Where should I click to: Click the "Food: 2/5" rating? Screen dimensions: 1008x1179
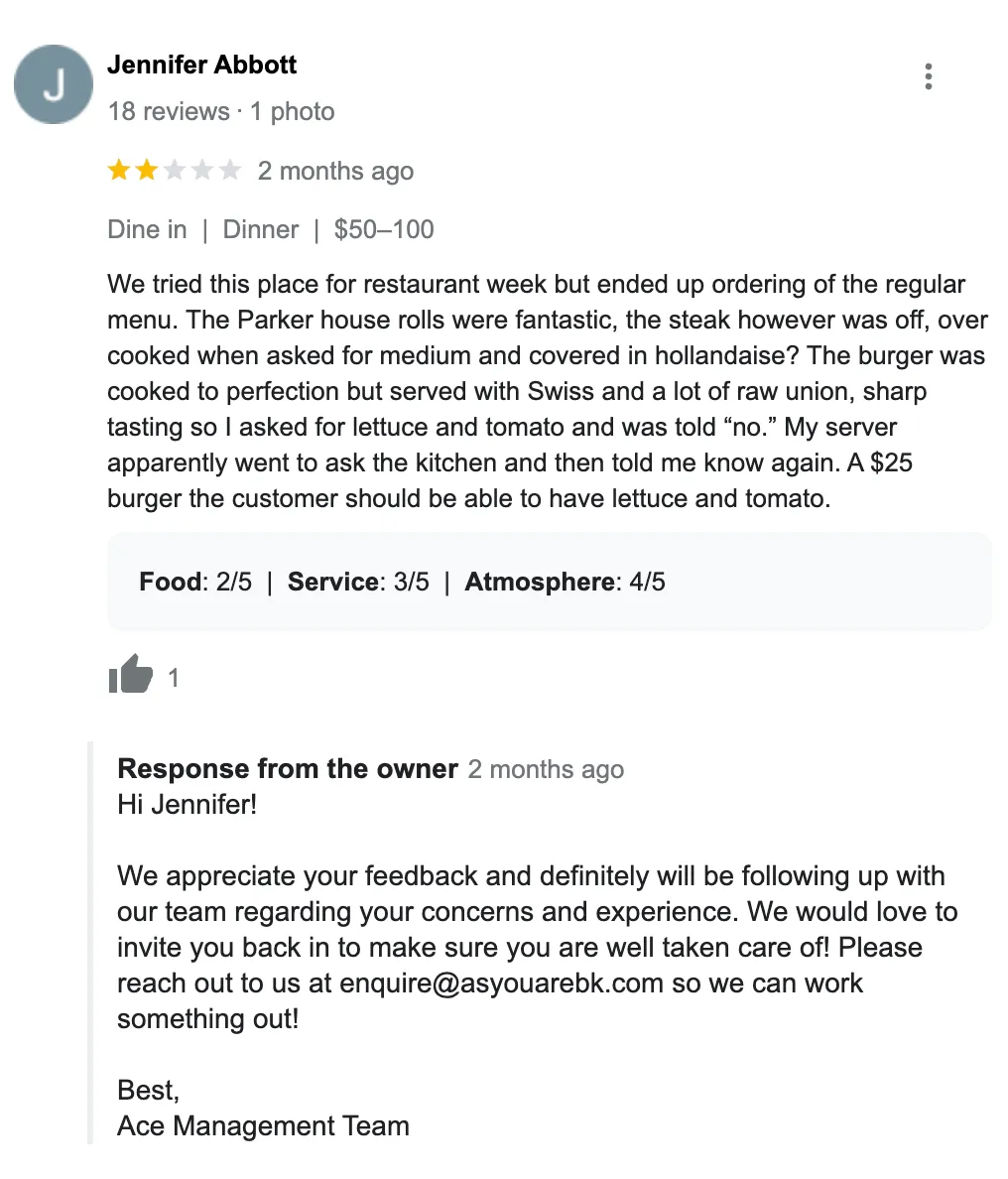195,582
